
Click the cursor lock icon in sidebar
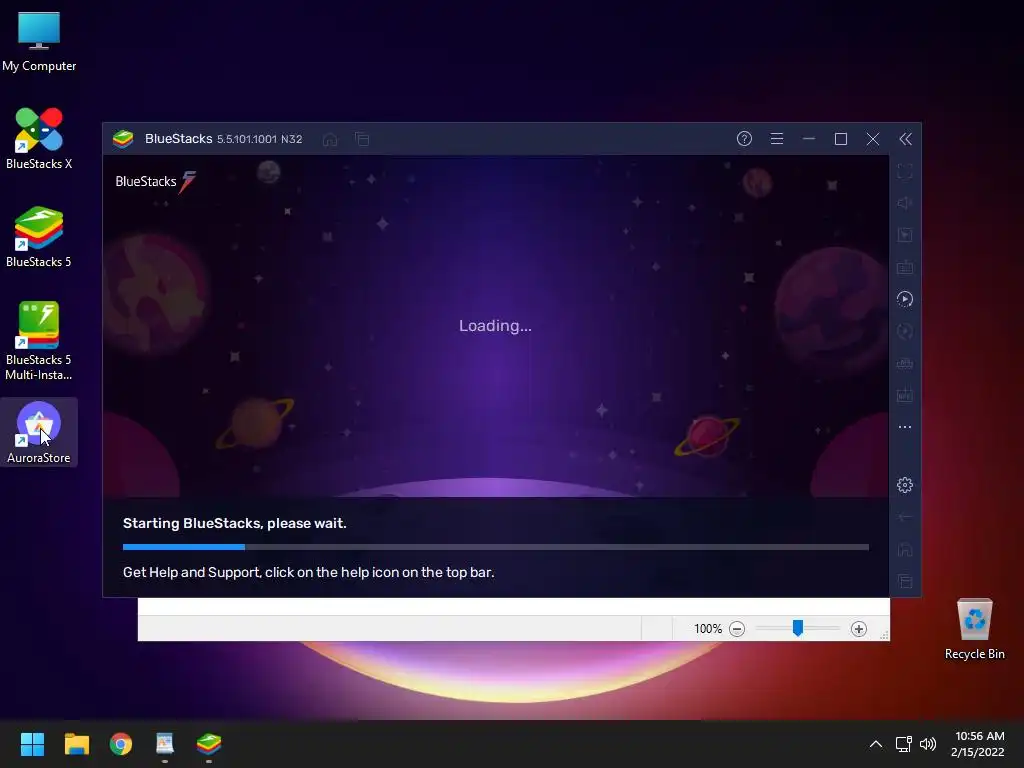click(904, 235)
